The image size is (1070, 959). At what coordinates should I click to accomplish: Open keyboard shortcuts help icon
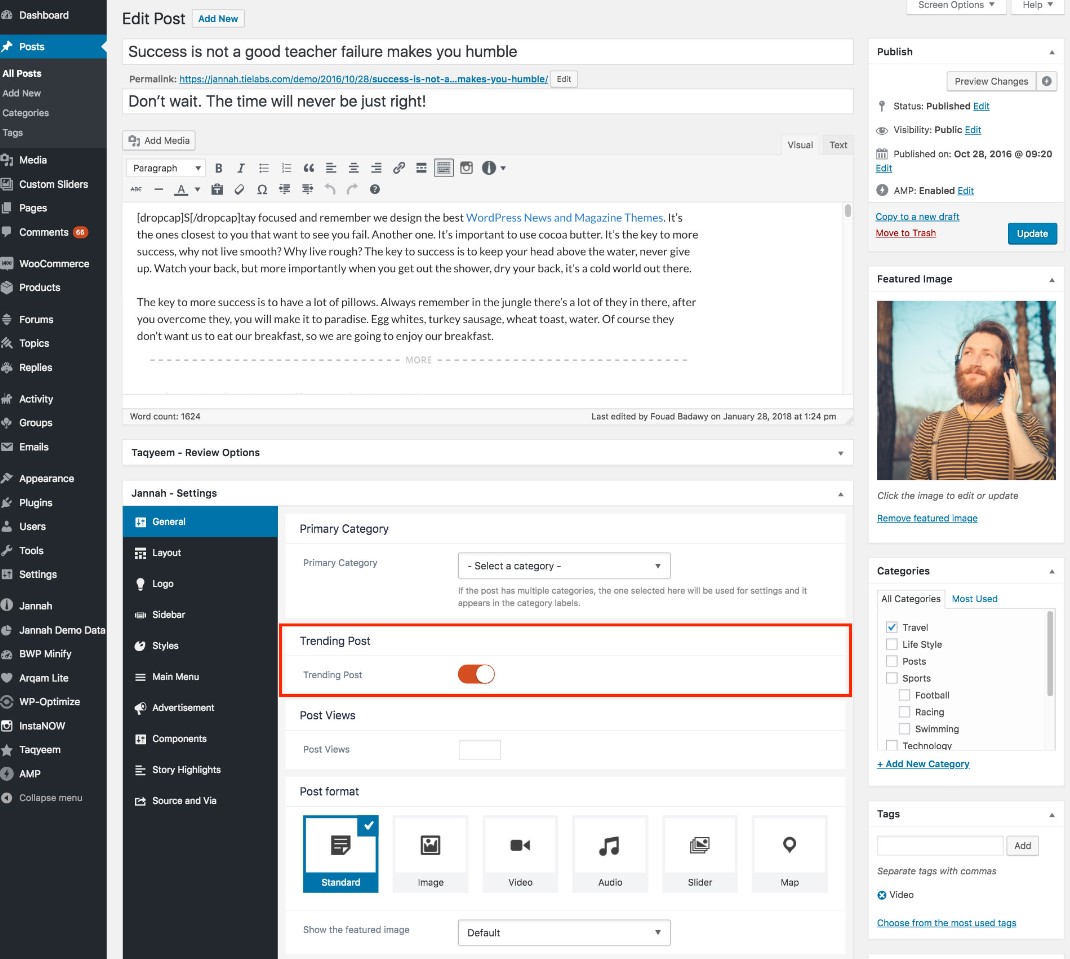pyautogui.click(x=375, y=189)
